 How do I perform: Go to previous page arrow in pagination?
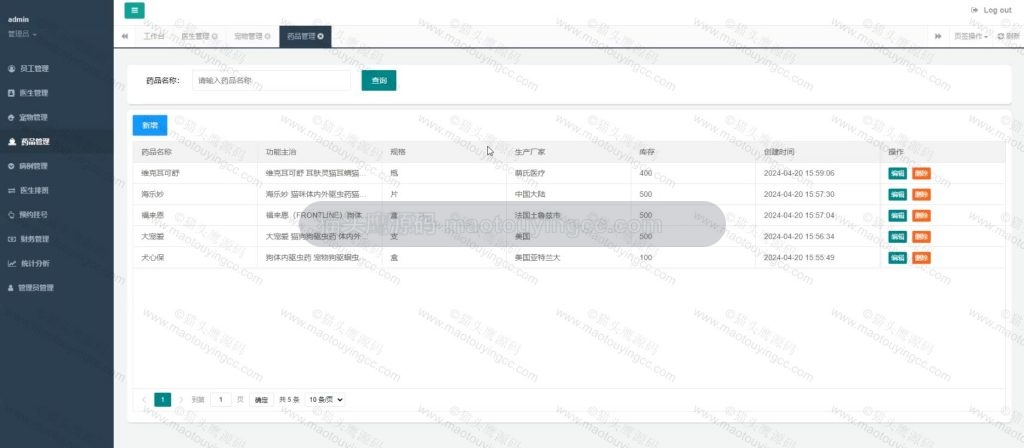click(144, 400)
